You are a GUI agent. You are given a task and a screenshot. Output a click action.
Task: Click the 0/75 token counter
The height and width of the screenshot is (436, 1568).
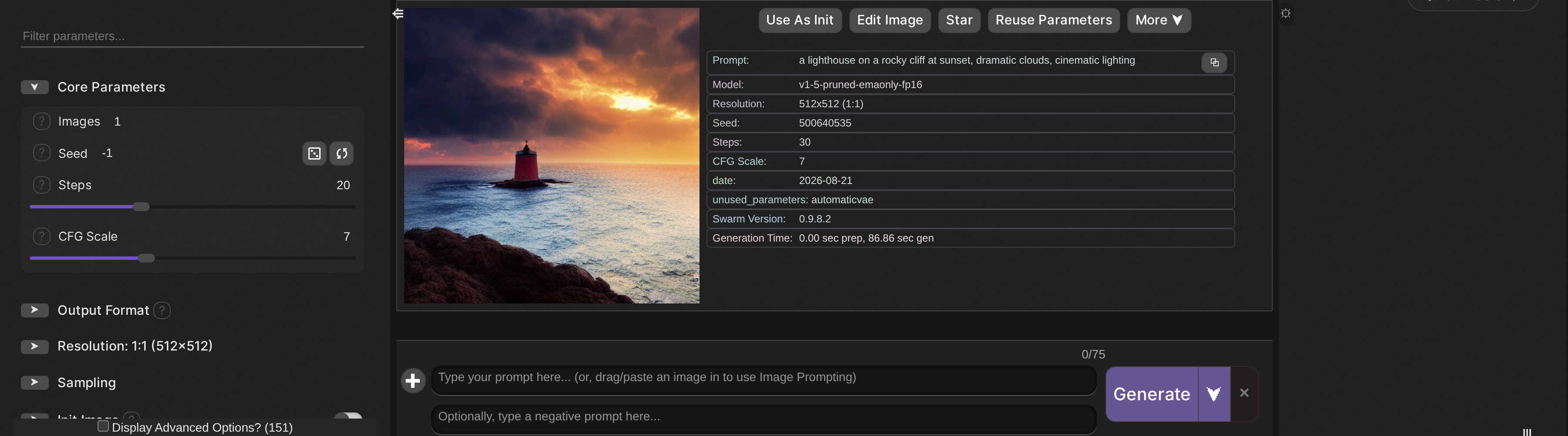pos(1093,354)
